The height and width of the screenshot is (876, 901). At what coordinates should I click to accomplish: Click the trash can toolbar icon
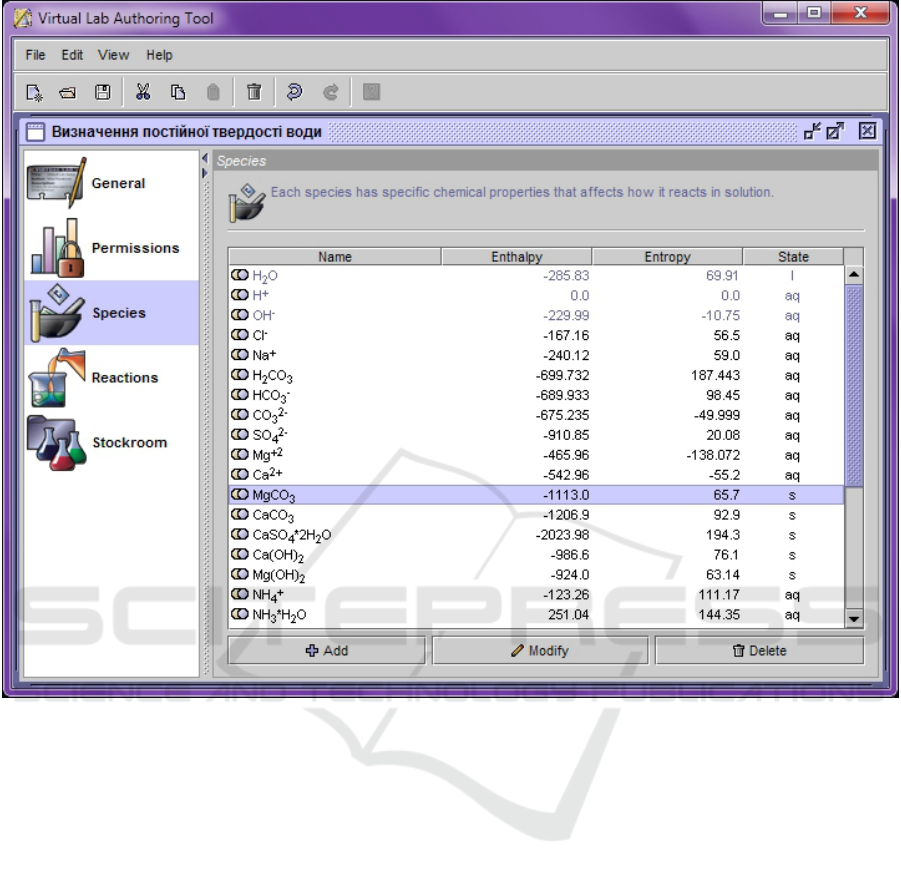click(254, 93)
